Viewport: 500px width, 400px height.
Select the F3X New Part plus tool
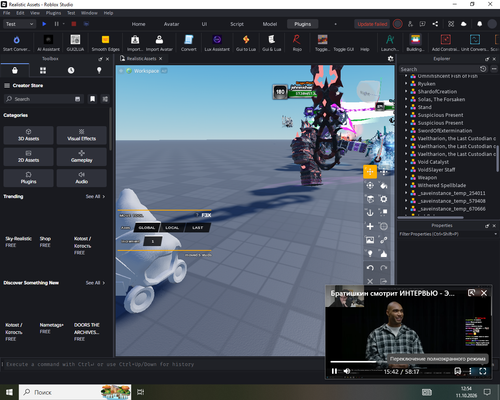tap(370, 227)
